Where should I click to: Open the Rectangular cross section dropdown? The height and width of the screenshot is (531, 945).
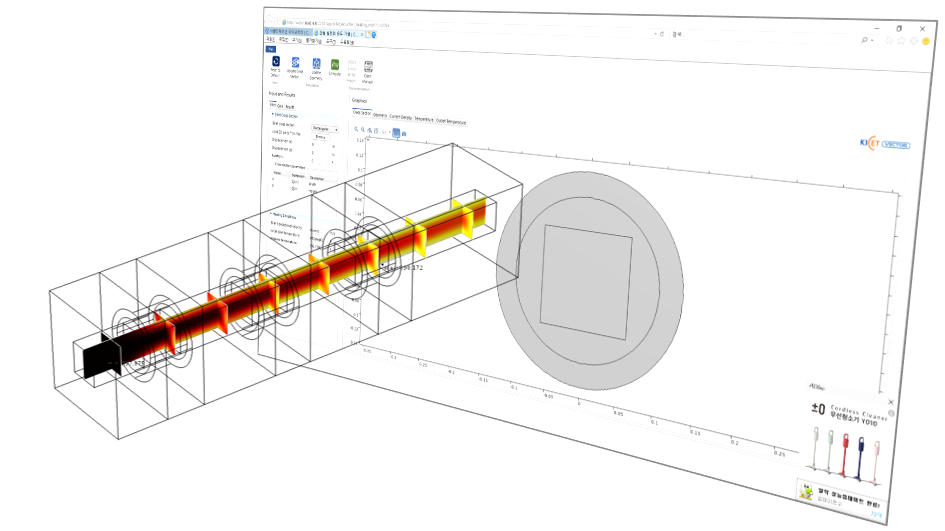point(325,129)
